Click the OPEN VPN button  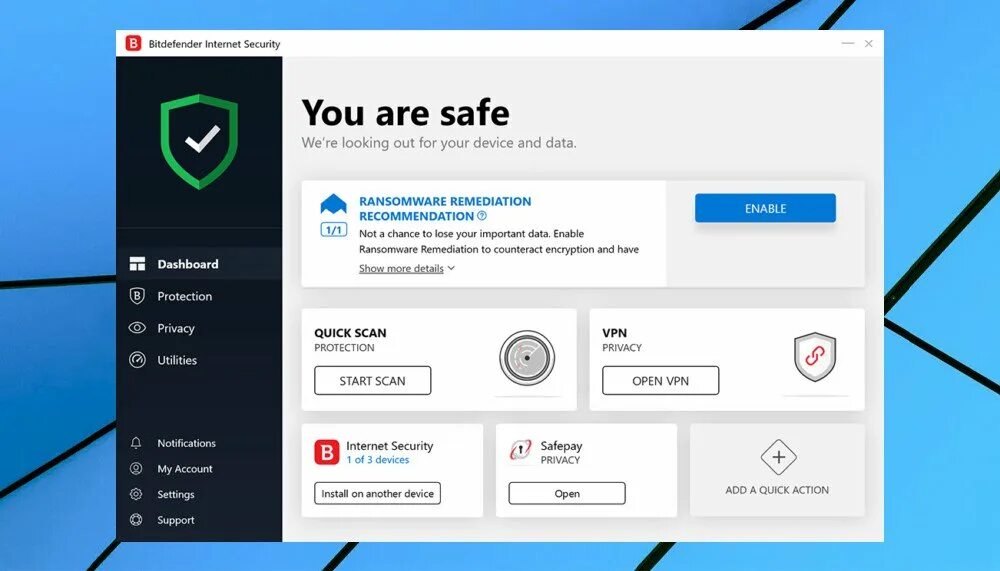tap(660, 380)
